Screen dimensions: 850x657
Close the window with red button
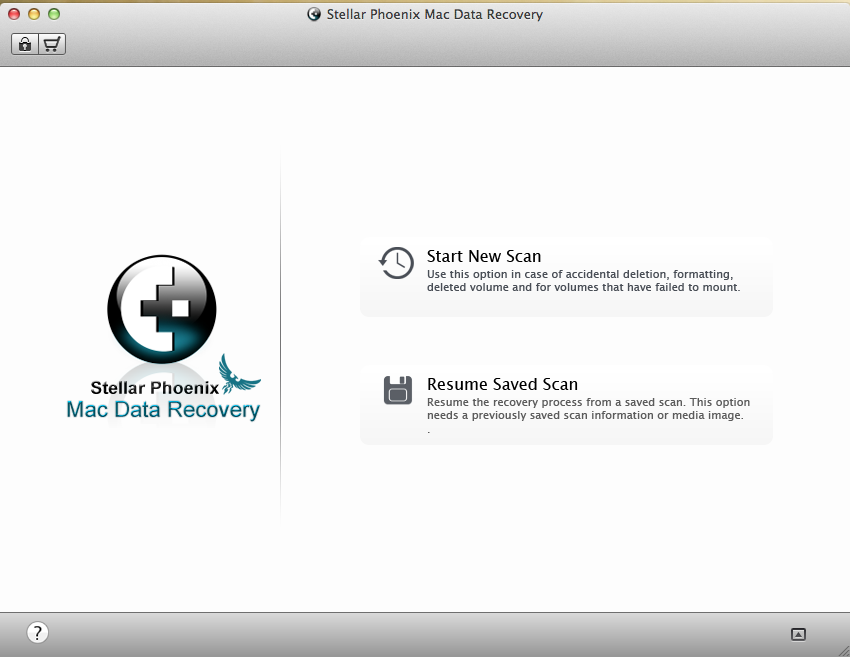(14, 14)
